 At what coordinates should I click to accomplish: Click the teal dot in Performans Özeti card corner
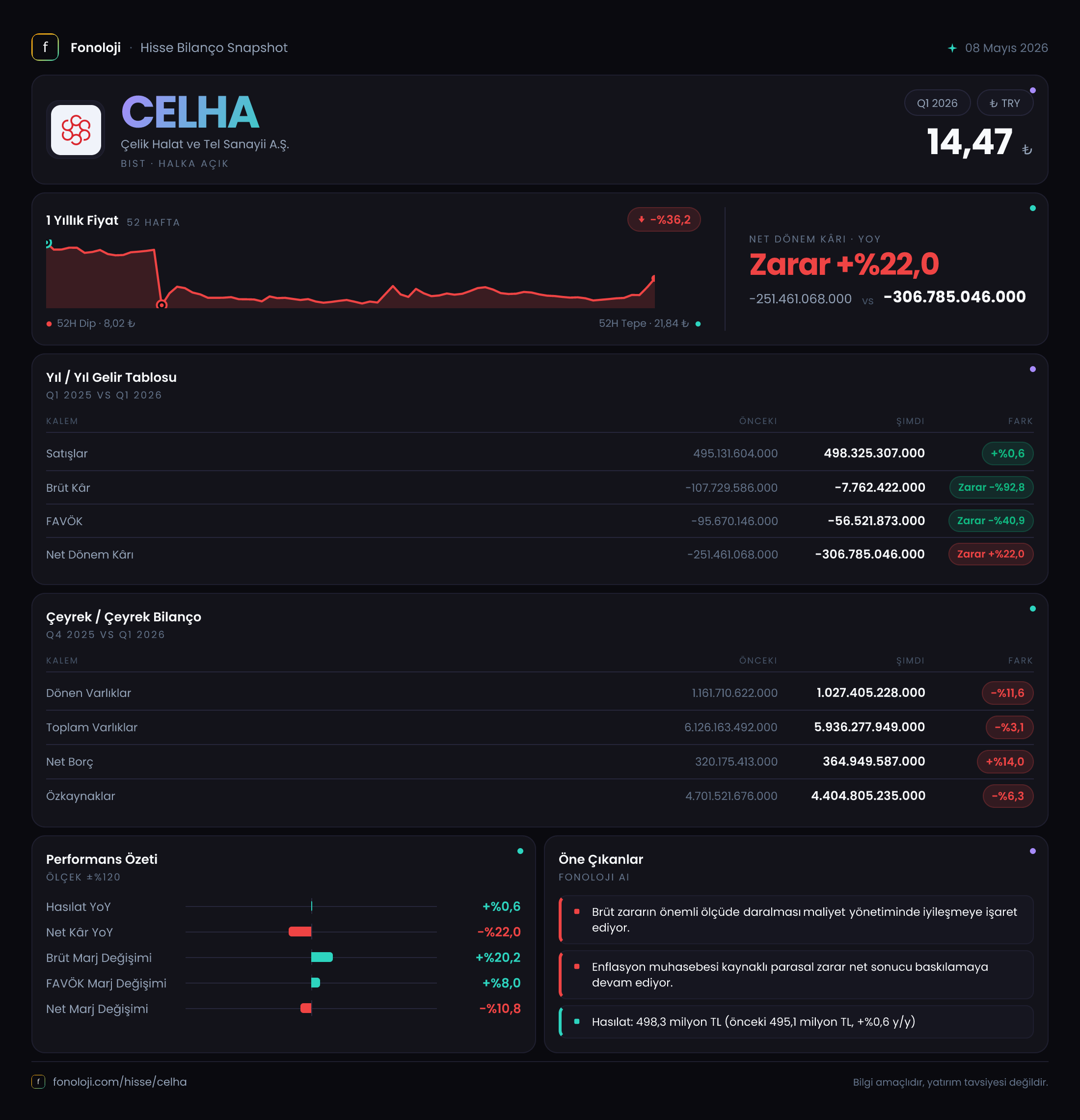point(520,851)
